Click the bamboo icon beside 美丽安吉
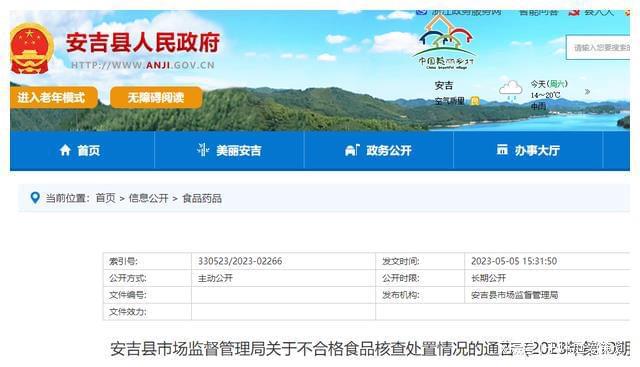 click(x=203, y=150)
